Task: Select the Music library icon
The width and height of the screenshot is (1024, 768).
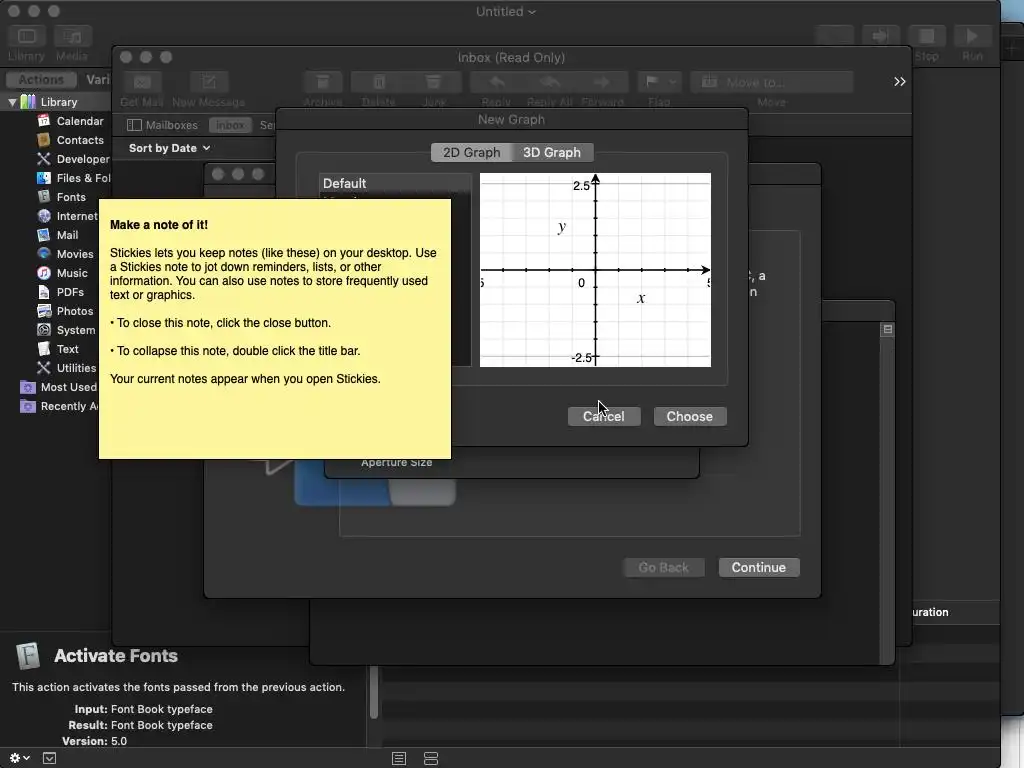Action: pyautogui.click(x=44, y=272)
